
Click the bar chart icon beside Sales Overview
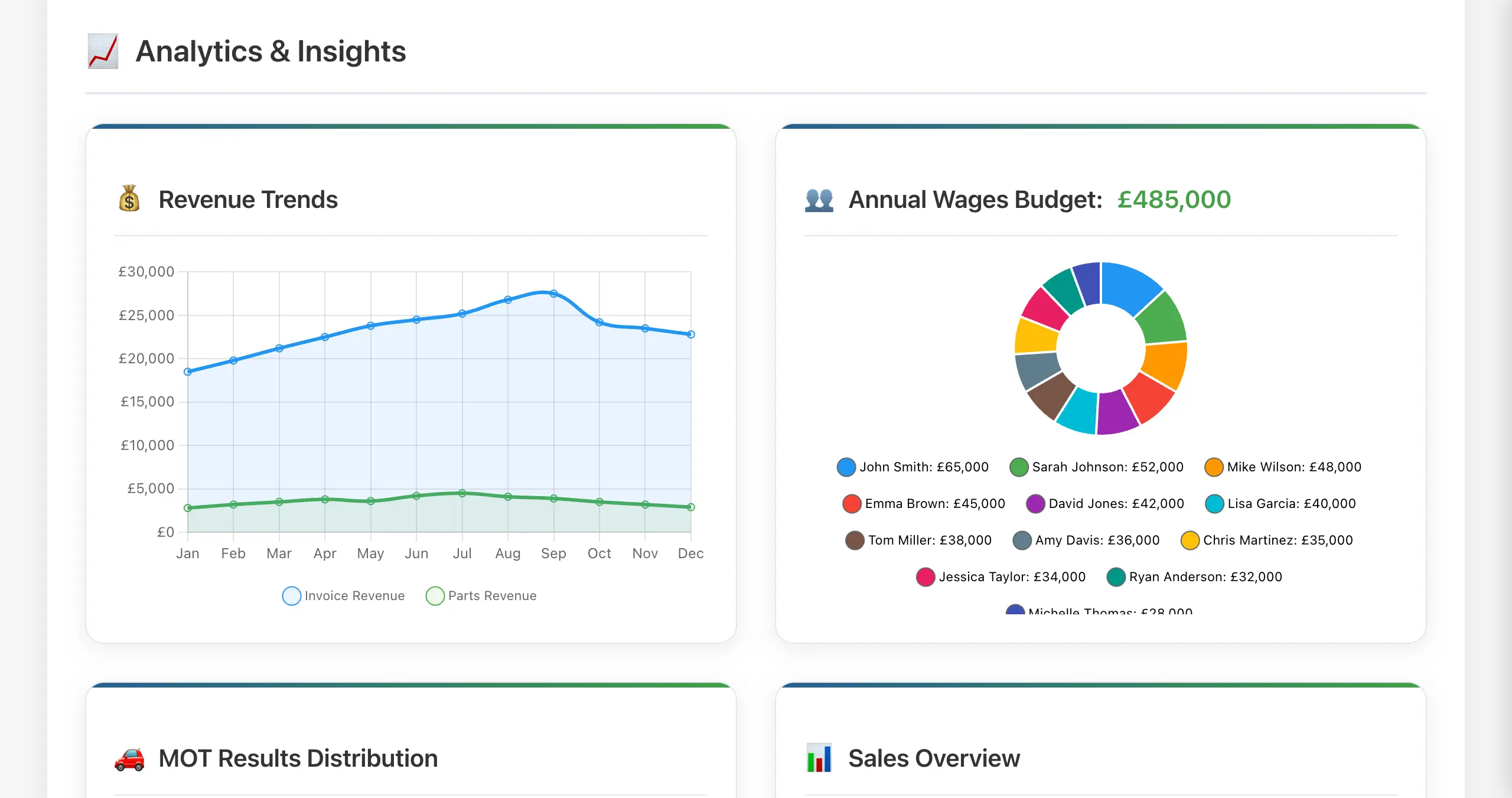[819, 758]
